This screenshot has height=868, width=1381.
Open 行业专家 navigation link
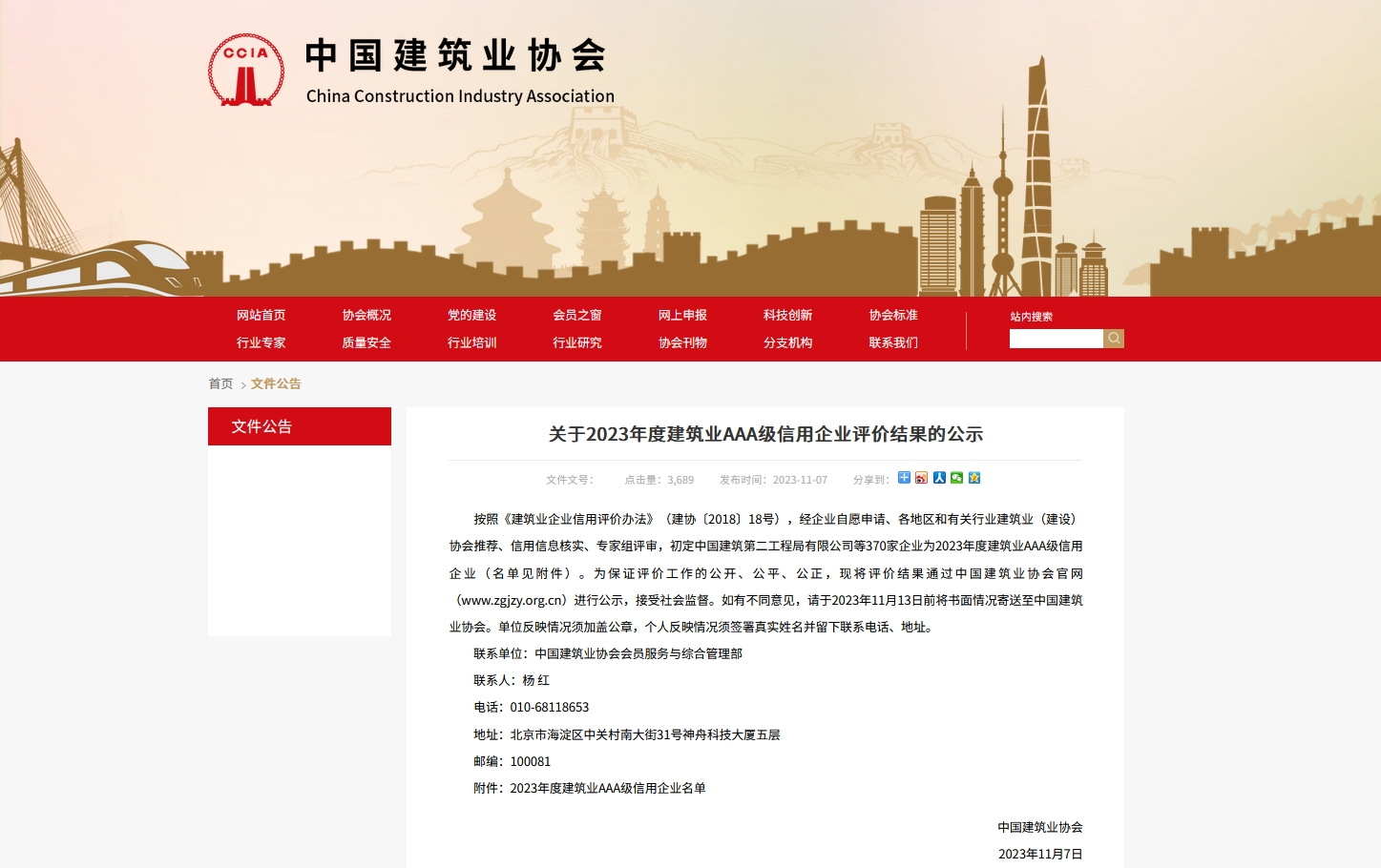(x=261, y=342)
